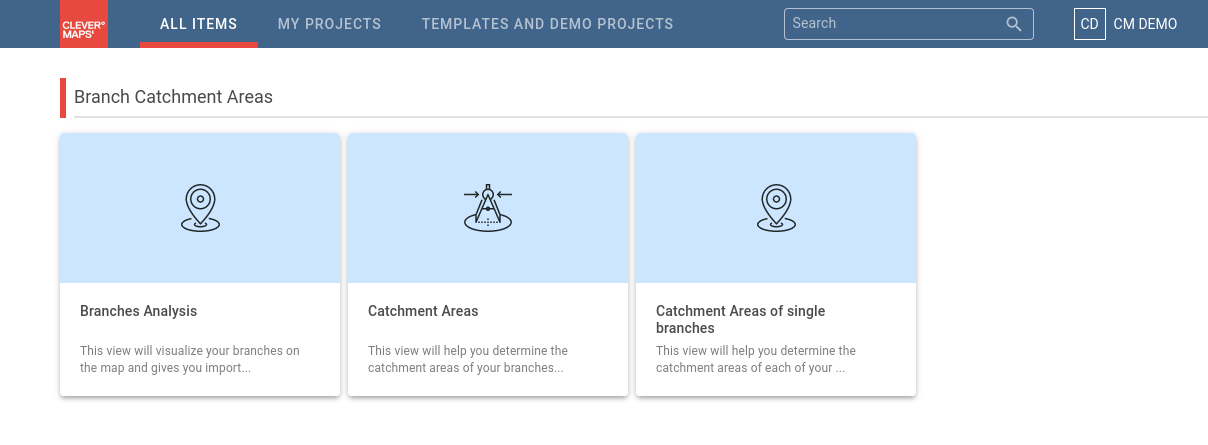Click the Catchment Areas card description text
Screen dimensions: 1208x445
[468, 359]
